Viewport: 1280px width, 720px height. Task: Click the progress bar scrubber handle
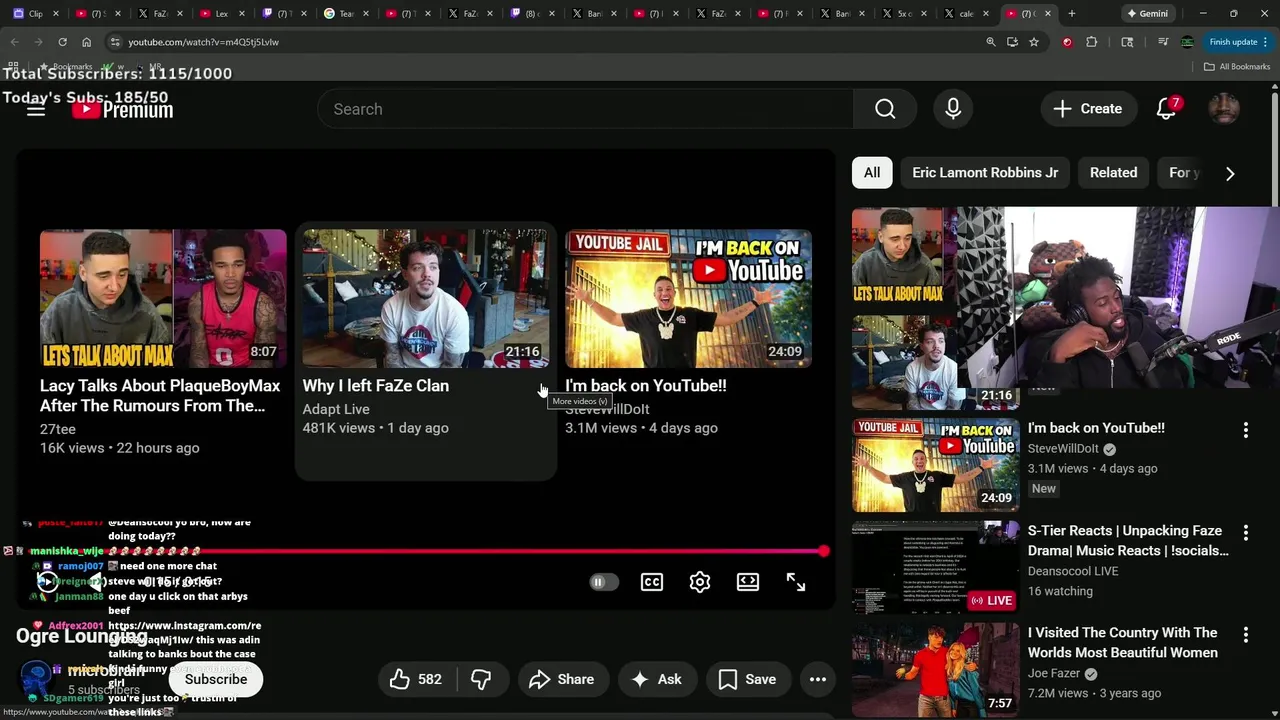[x=823, y=551]
